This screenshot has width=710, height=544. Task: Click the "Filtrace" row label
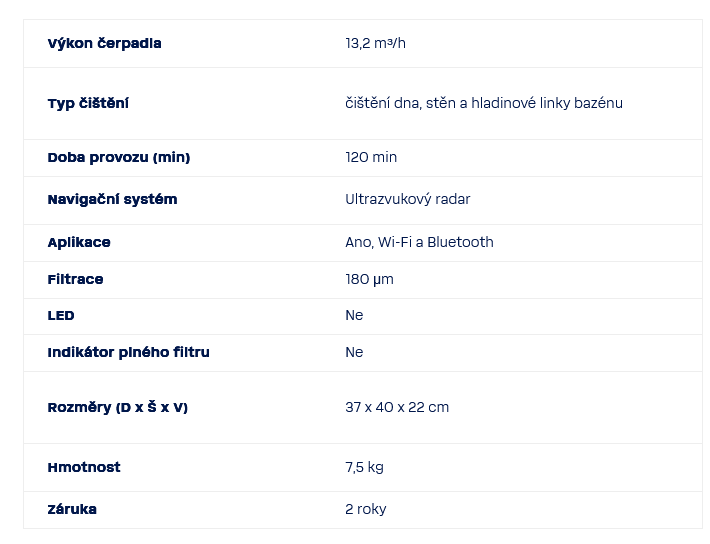(75, 279)
